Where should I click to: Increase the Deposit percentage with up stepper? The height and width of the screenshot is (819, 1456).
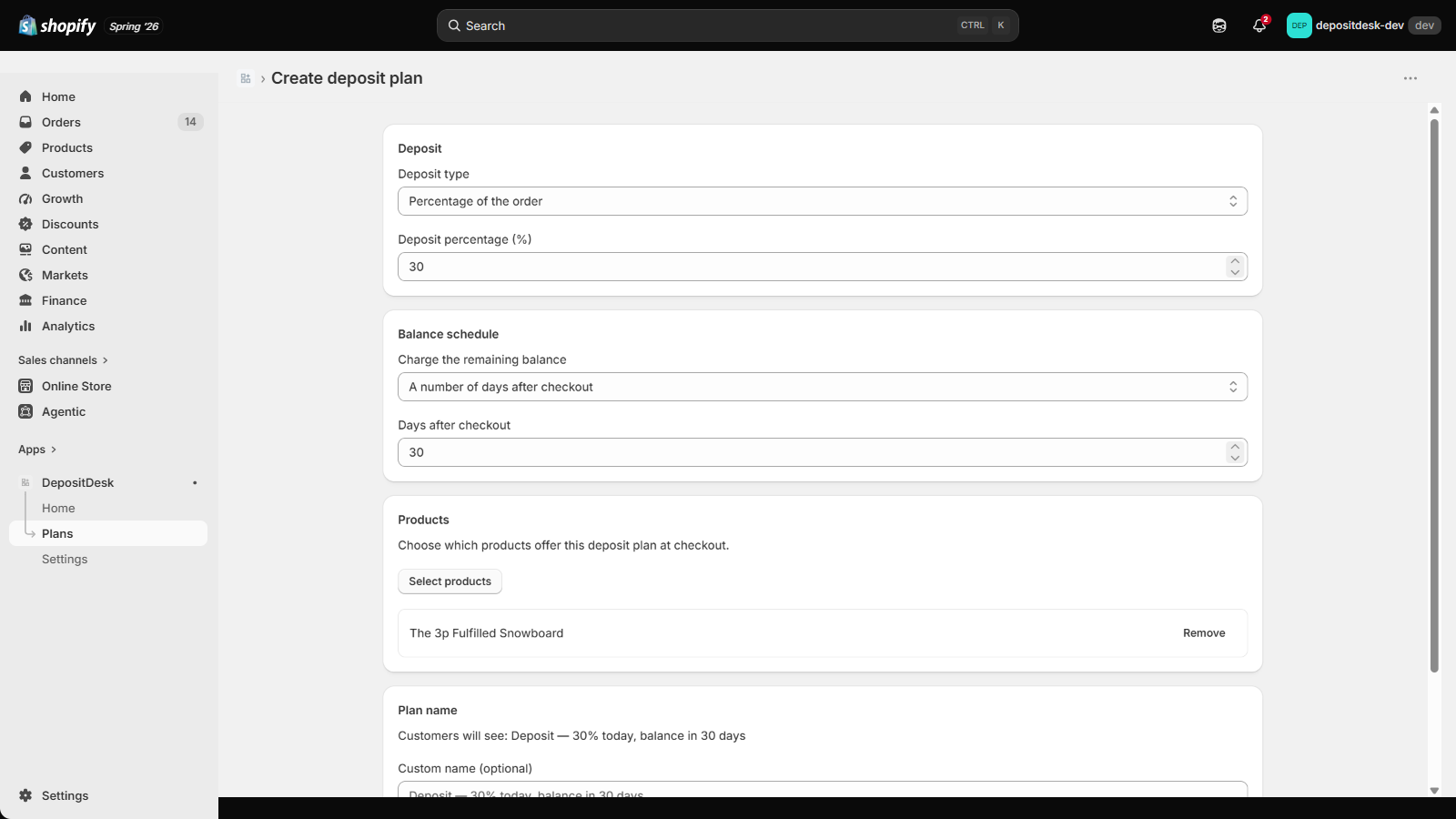1235,261
